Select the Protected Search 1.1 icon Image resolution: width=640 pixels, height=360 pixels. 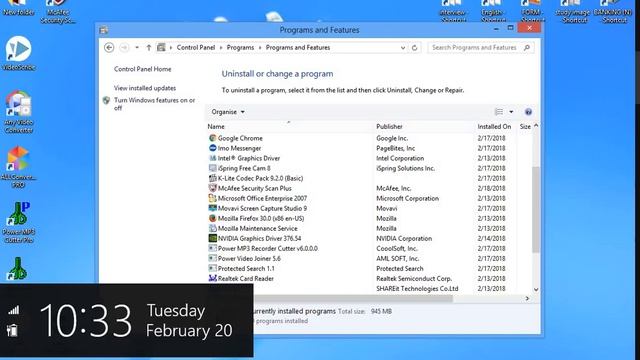point(212,268)
